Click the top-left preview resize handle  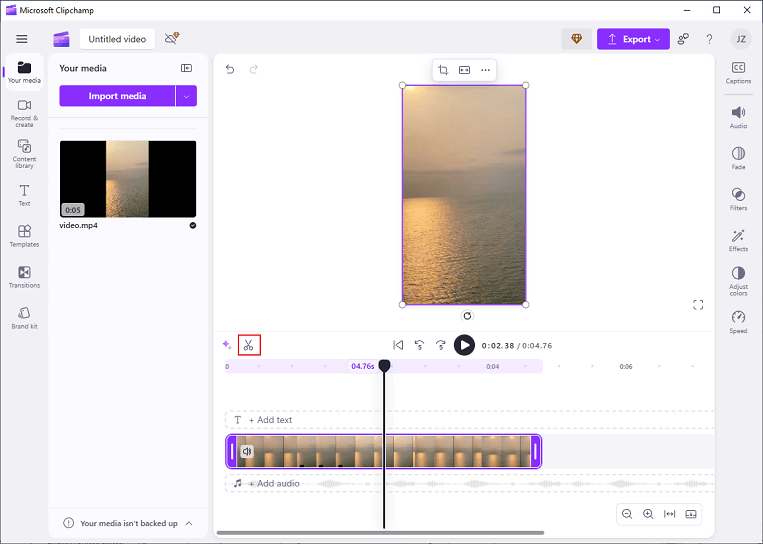[402, 85]
